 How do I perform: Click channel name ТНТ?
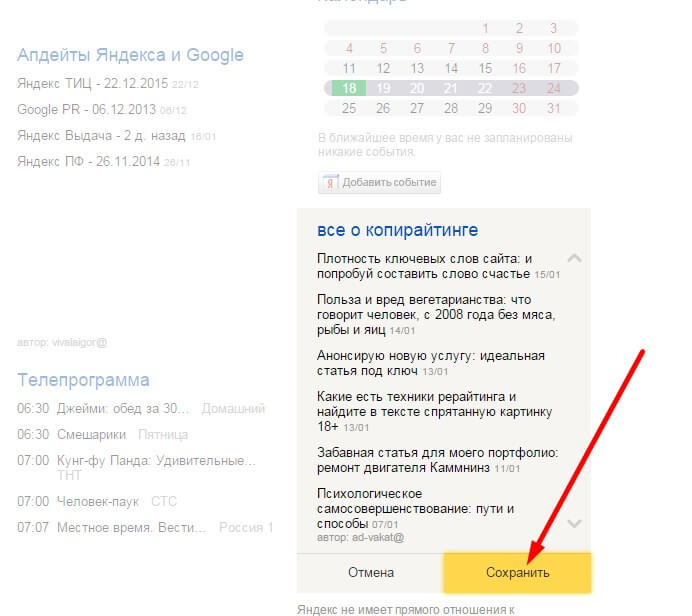click(69, 475)
